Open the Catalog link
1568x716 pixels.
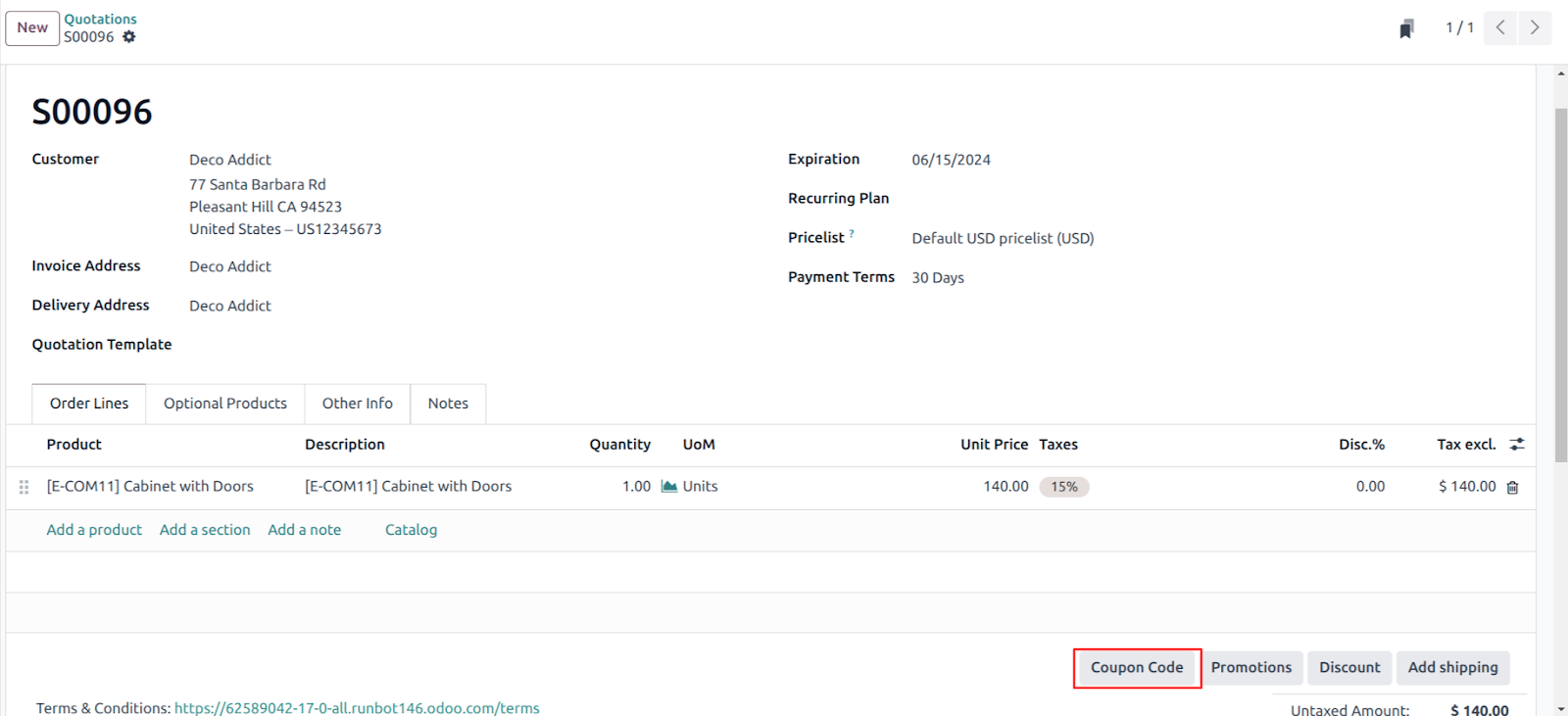412,530
